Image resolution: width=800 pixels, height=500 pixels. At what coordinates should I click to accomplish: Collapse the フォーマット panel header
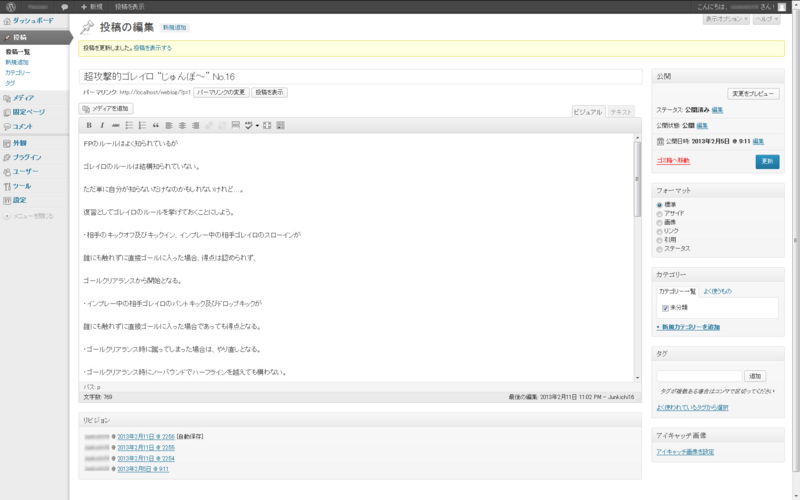point(717,190)
